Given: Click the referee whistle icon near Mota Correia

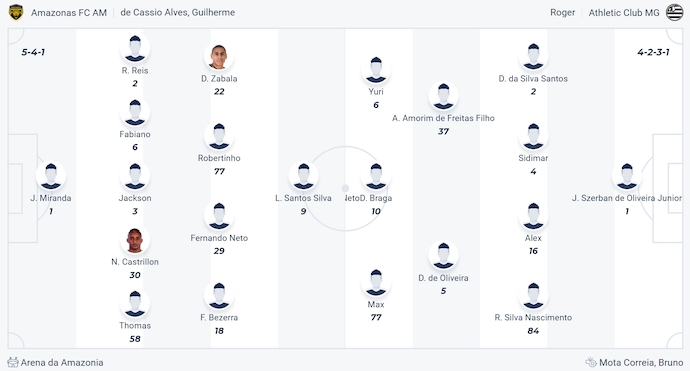Looking at the screenshot, I should point(591,362).
